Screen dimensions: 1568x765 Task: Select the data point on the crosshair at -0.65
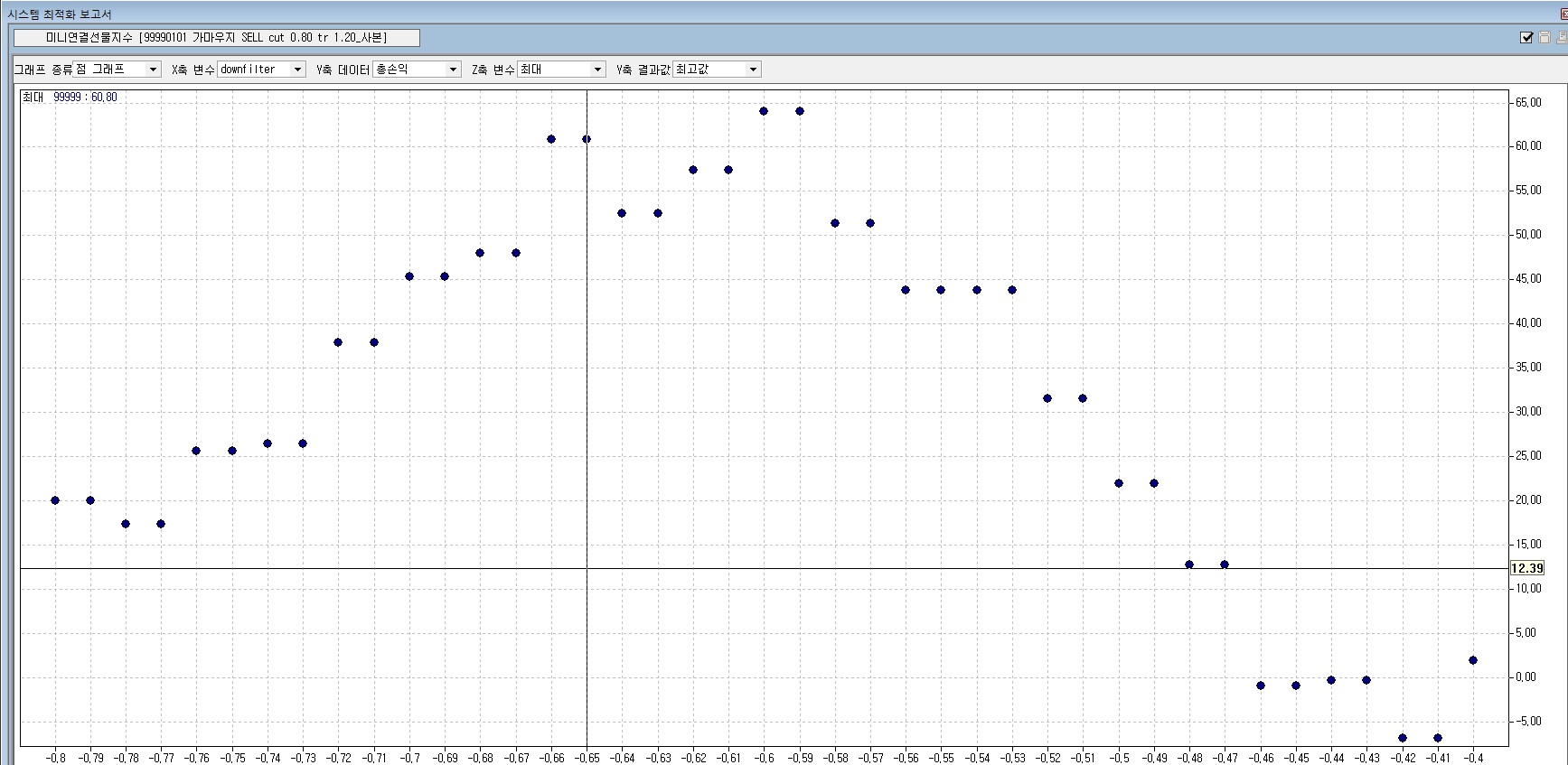pyautogui.click(x=587, y=139)
